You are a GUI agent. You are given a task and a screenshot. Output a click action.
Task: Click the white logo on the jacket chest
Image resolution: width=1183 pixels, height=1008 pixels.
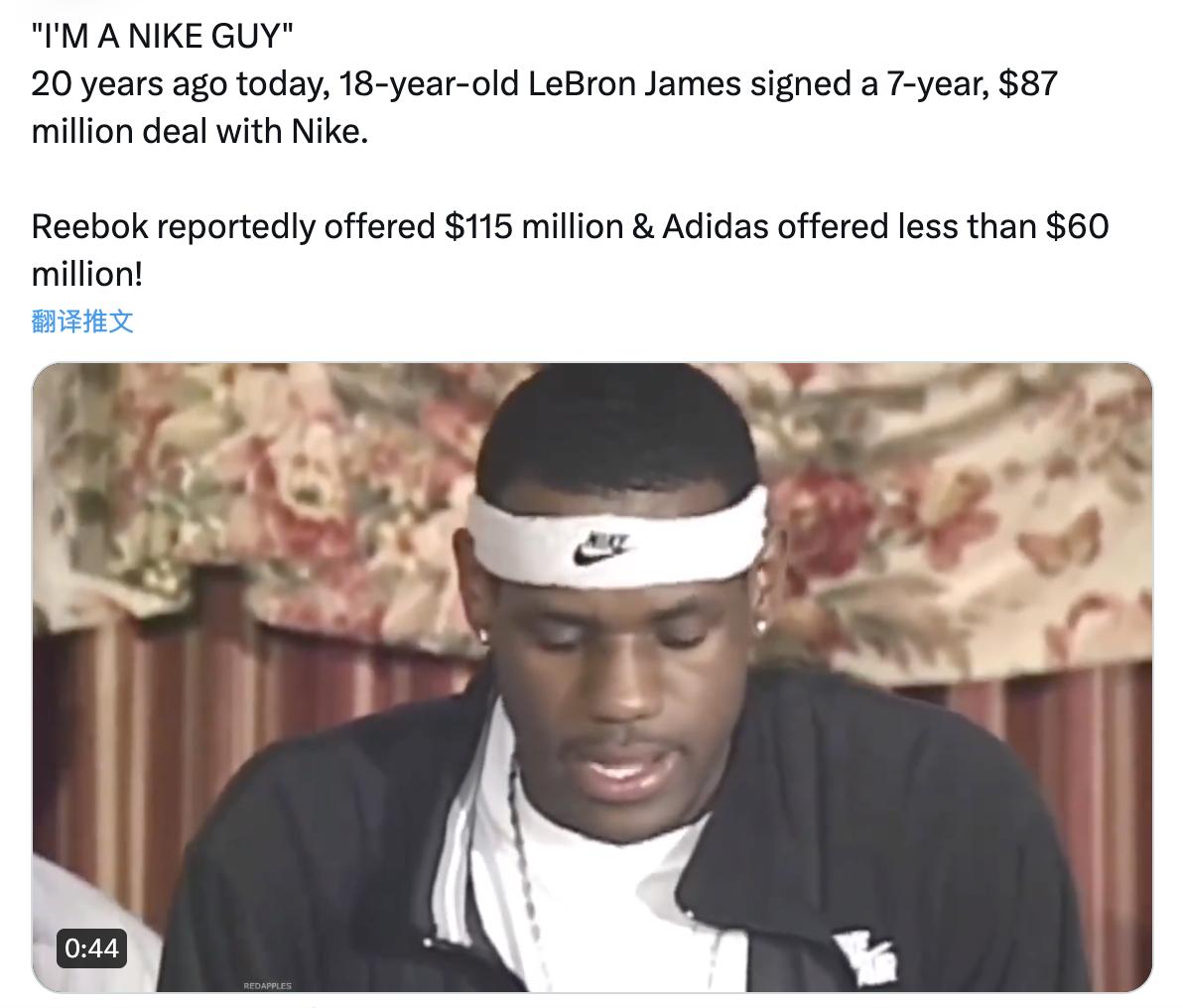866,957
